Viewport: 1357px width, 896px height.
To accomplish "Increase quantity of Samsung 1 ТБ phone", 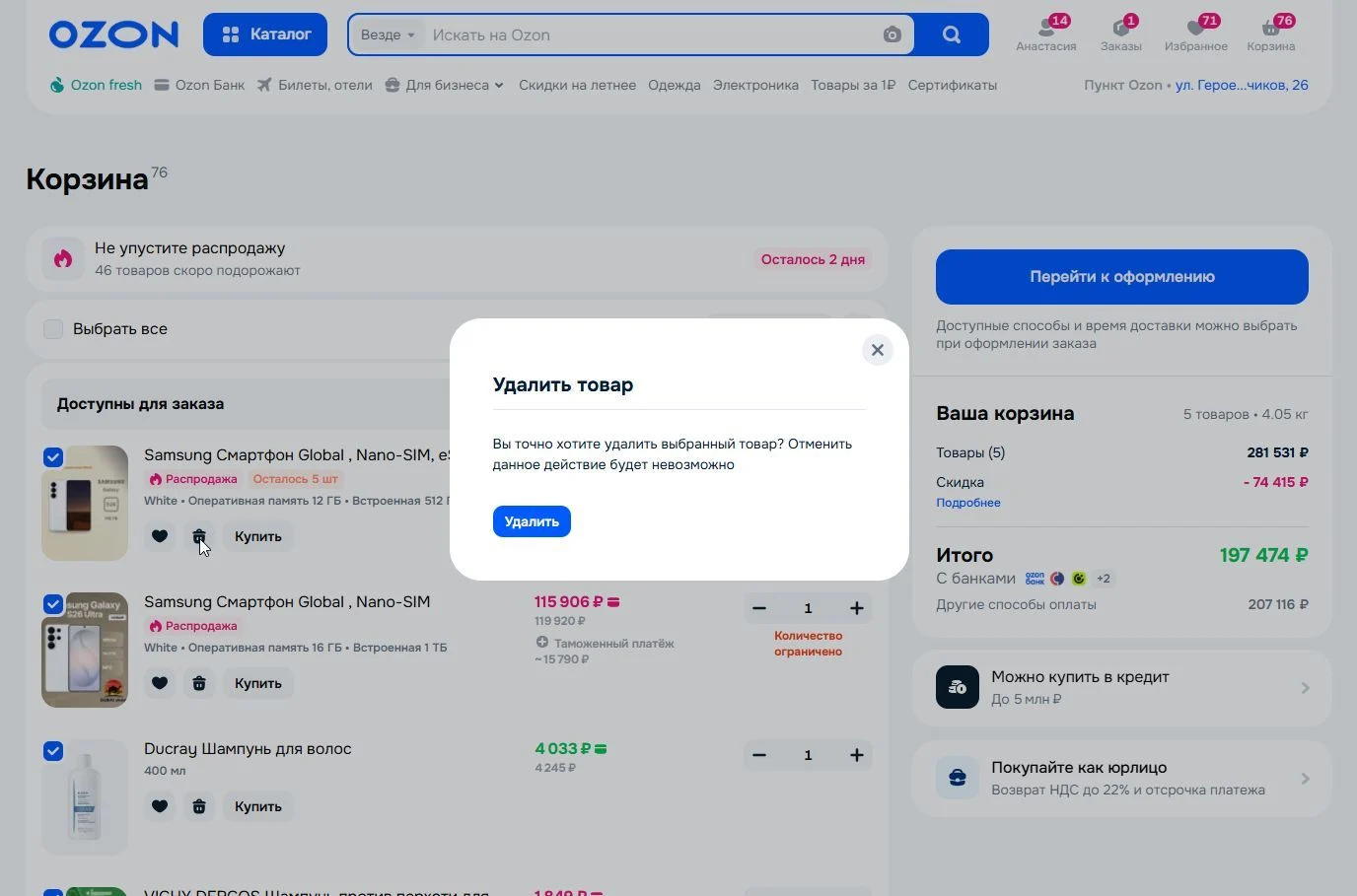I will [x=857, y=608].
